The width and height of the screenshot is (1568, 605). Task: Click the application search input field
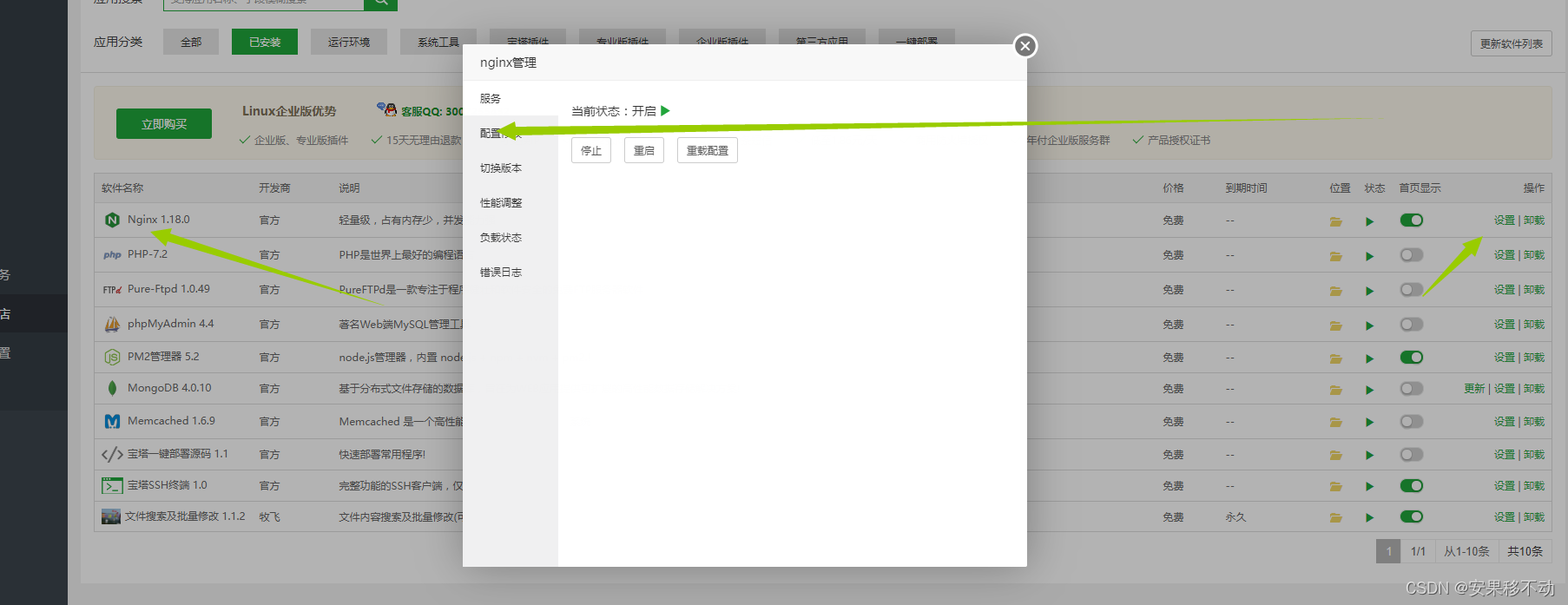pyautogui.click(x=263, y=3)
